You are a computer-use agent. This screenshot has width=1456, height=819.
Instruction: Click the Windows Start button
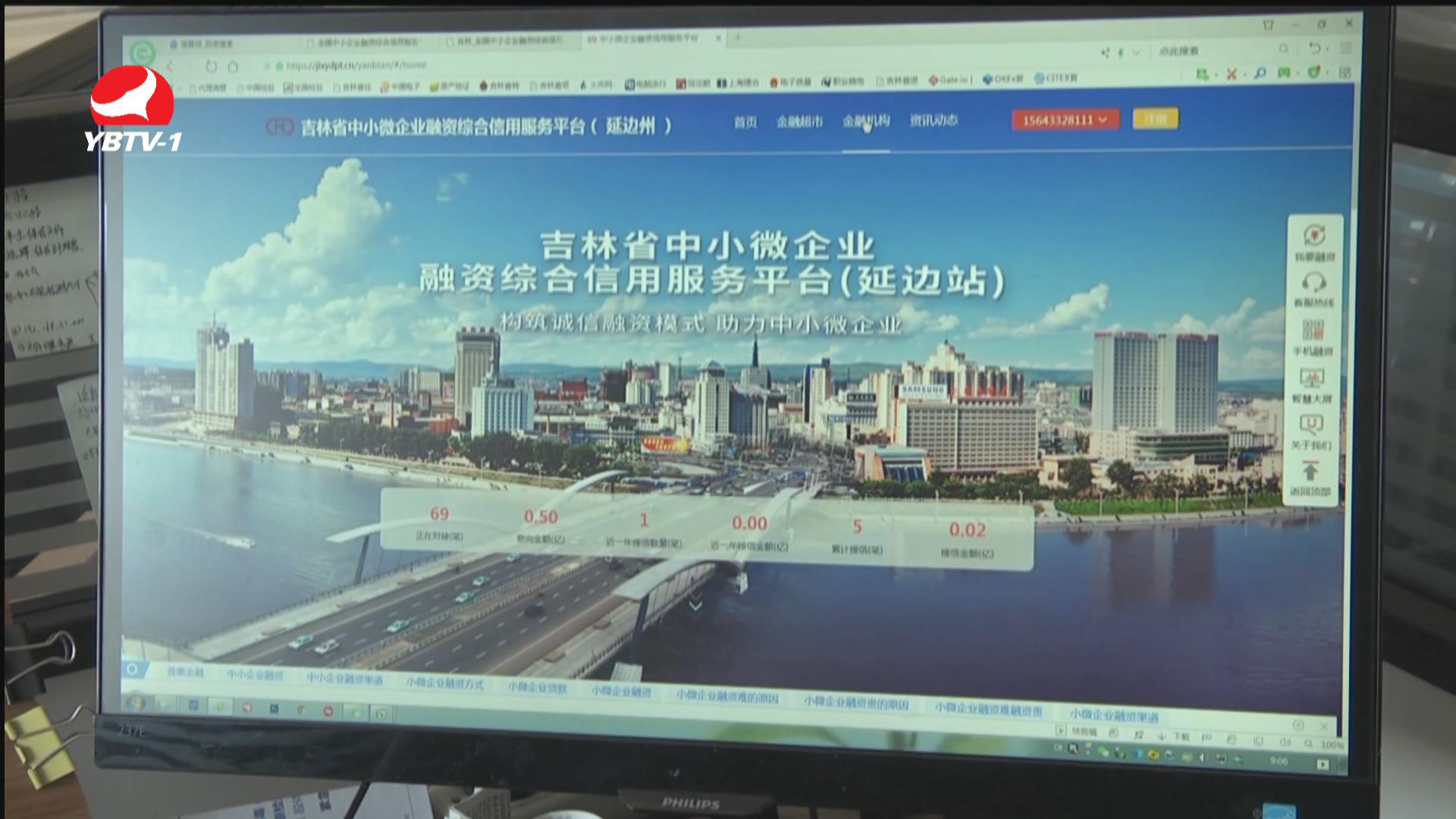tap(135, 702)
